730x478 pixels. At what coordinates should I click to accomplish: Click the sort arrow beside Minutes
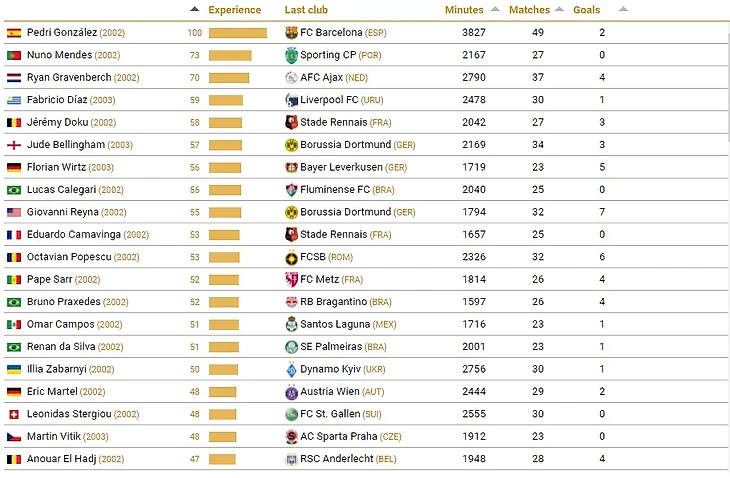[x=495, y=10]
